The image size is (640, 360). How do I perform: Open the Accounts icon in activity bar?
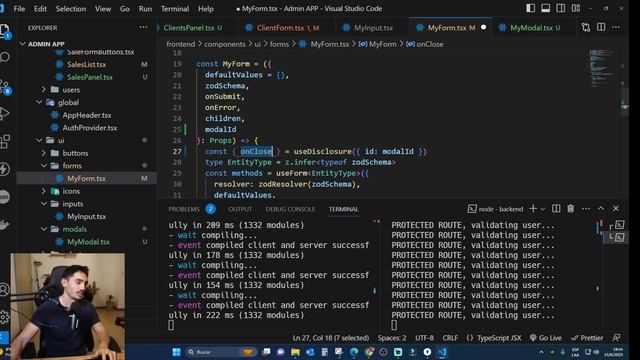pos(4,289)
